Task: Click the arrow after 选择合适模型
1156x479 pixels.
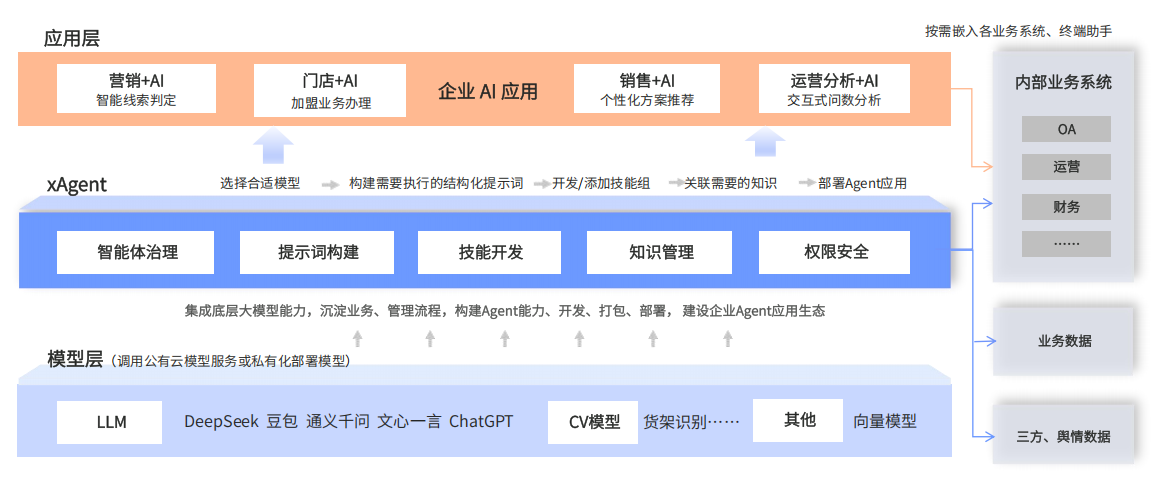Action: [331, 184]
